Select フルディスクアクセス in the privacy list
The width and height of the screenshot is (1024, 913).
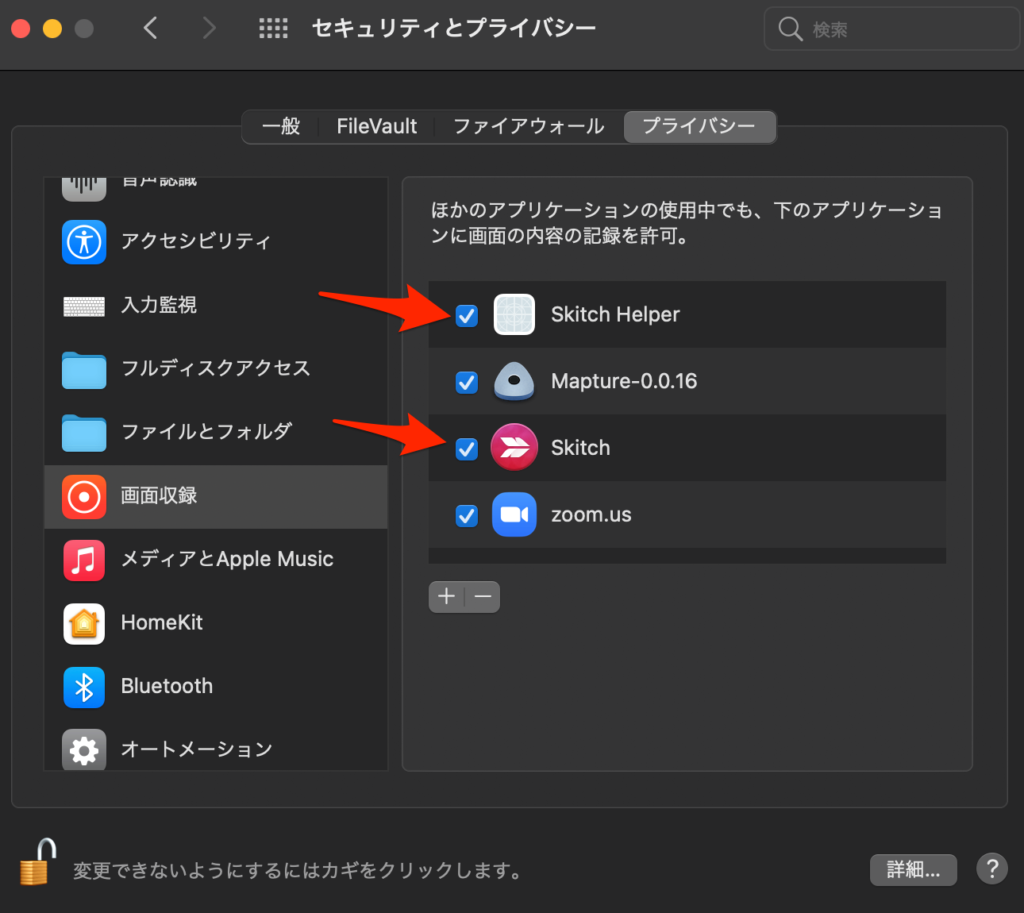216,368
